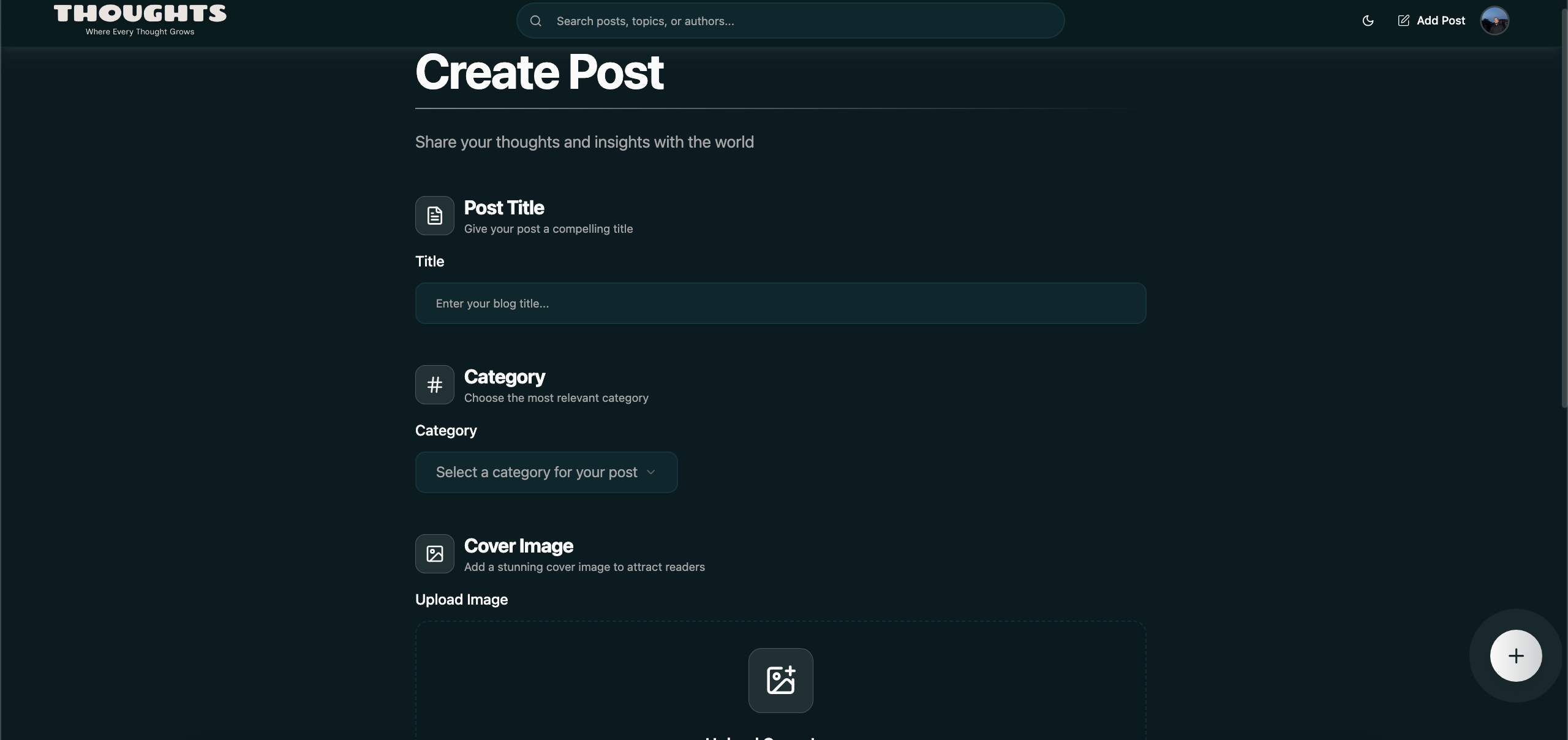Click the search magnifier icon

536,21
